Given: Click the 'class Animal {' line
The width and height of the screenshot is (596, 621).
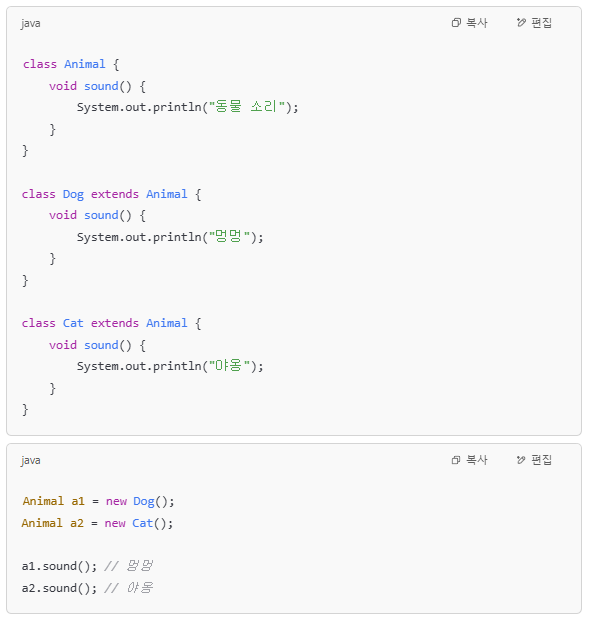Looking at the screenshot, I should [71, 64].
